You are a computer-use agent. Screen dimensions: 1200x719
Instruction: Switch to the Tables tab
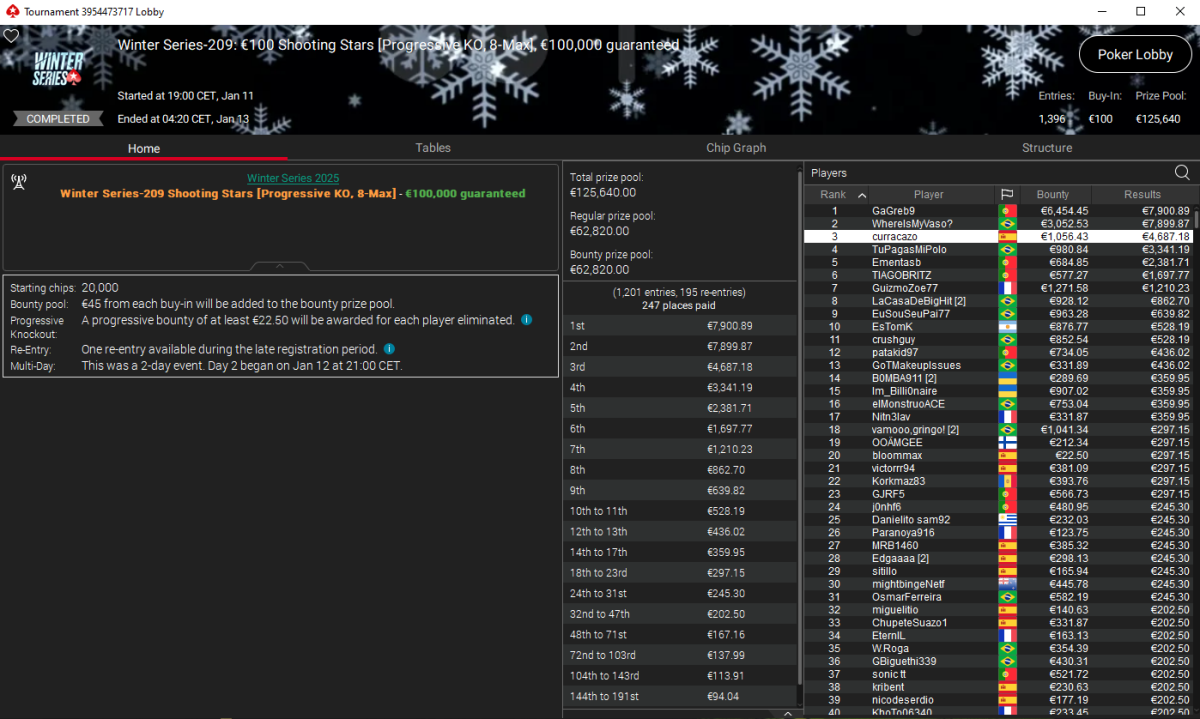point(433,148)
